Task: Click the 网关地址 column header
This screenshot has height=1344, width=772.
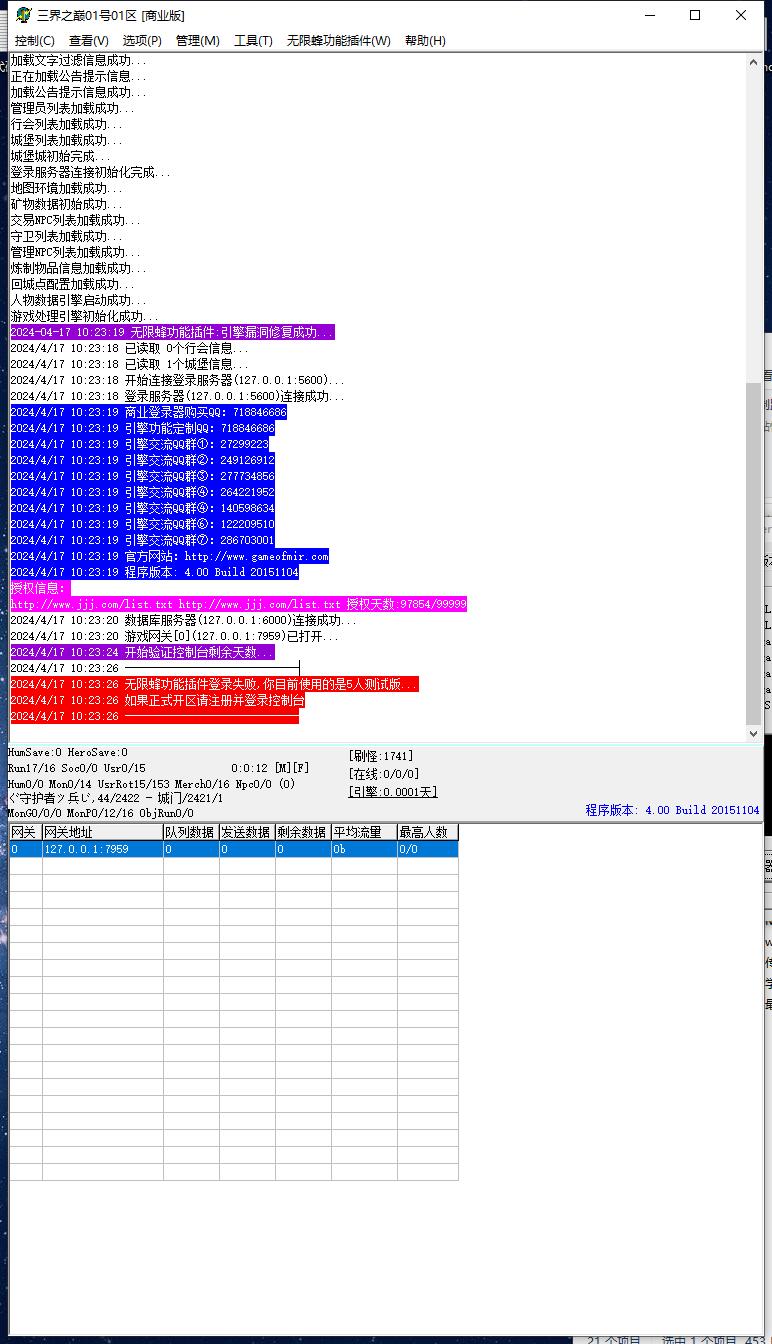Action: [x=102, y=832]
